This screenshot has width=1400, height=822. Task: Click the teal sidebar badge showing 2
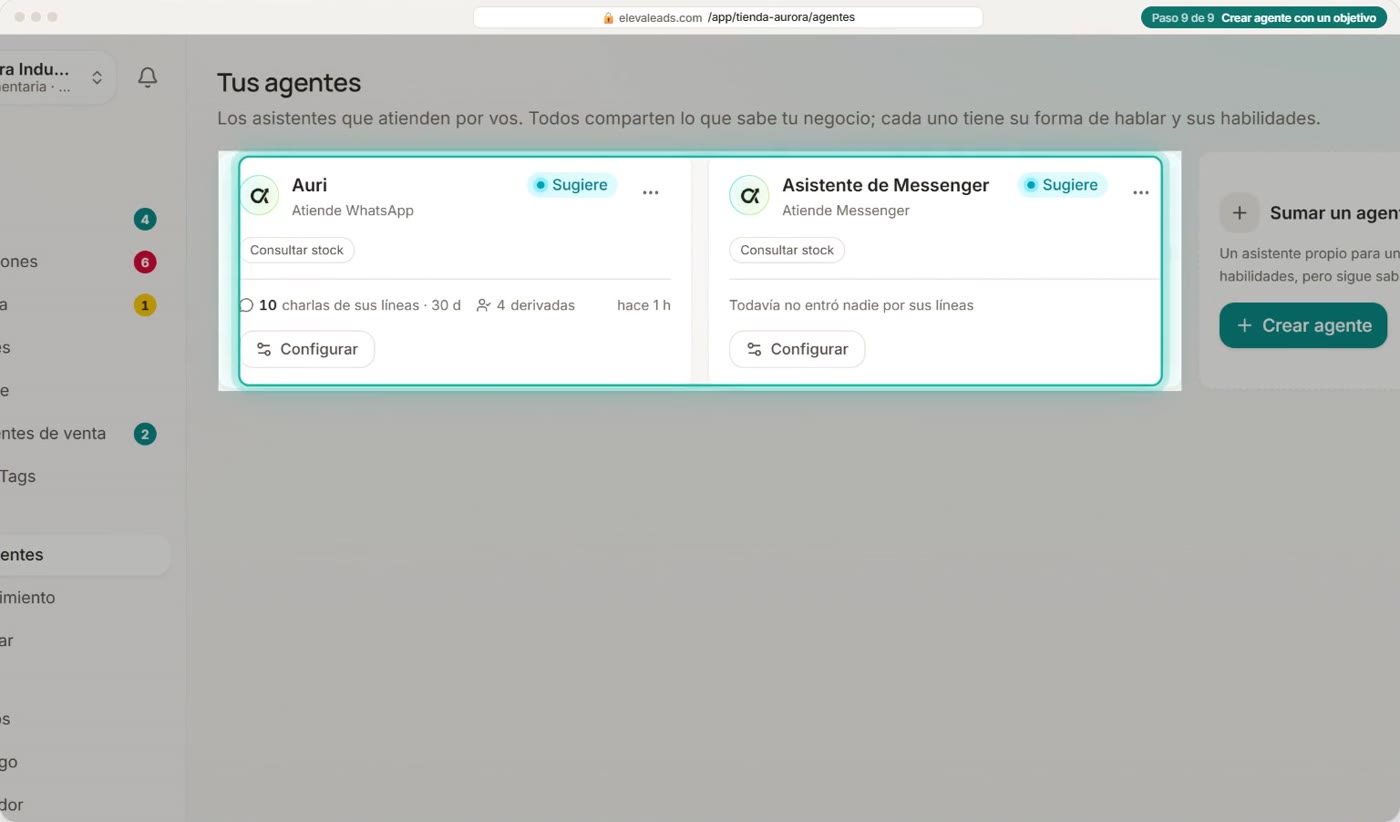tap(145, 434)
